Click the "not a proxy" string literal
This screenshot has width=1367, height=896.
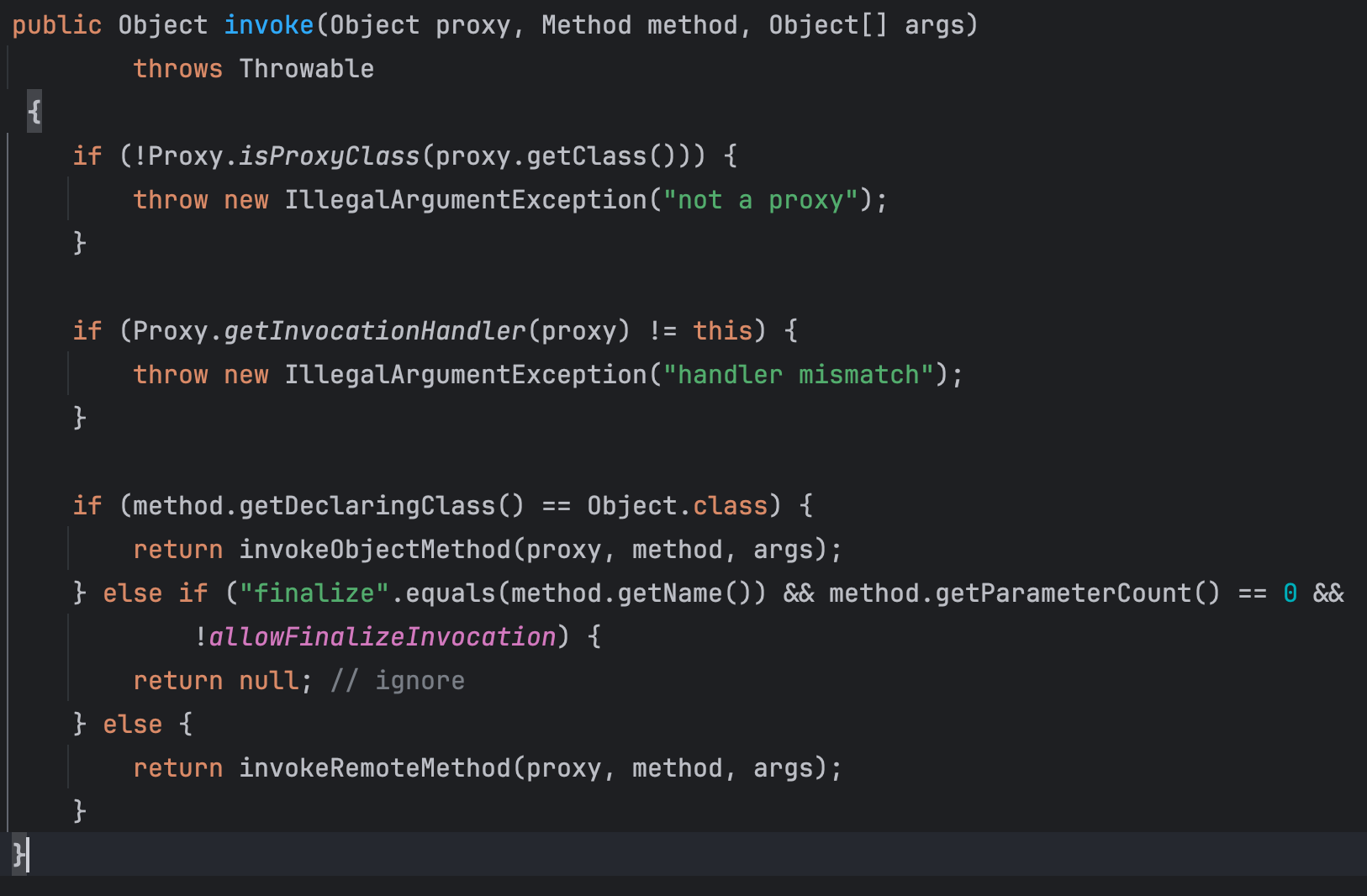tap(761, 200)
